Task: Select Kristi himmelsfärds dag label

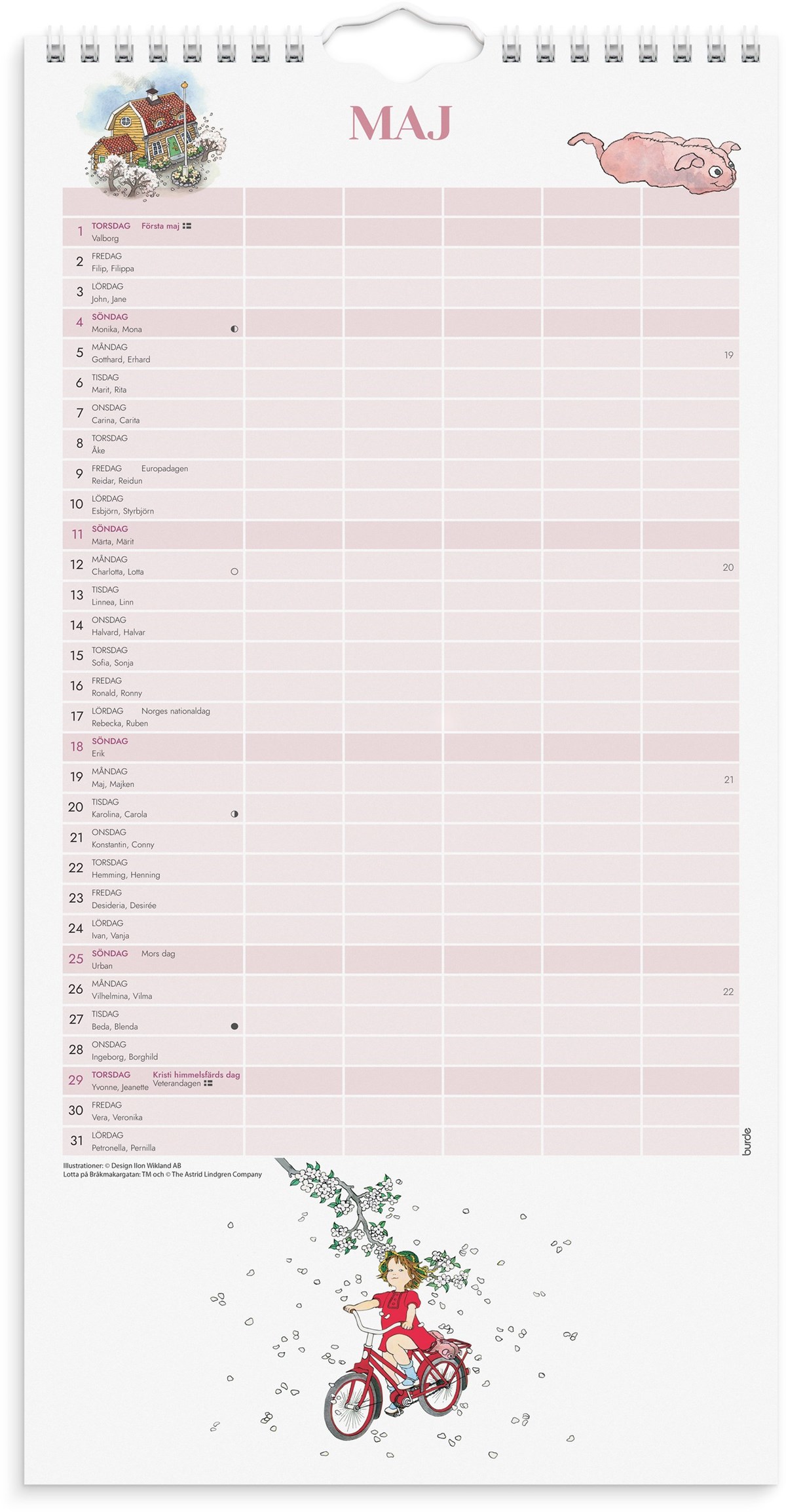Action: tap(196, 1074)
